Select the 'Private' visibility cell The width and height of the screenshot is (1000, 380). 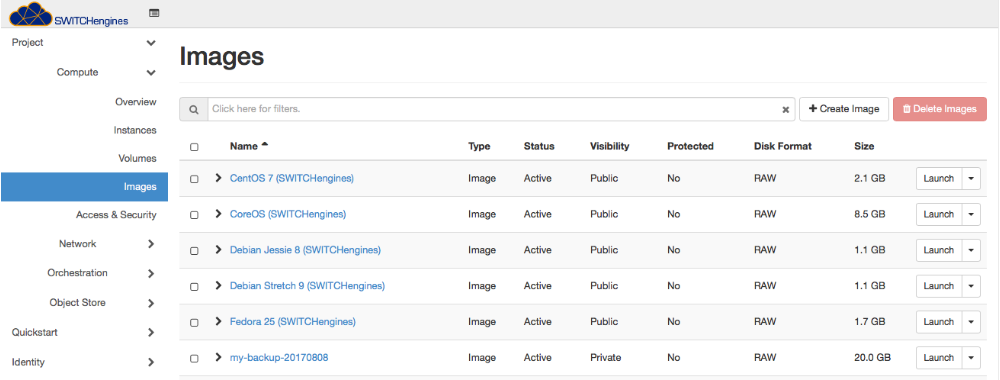point(605,358)
